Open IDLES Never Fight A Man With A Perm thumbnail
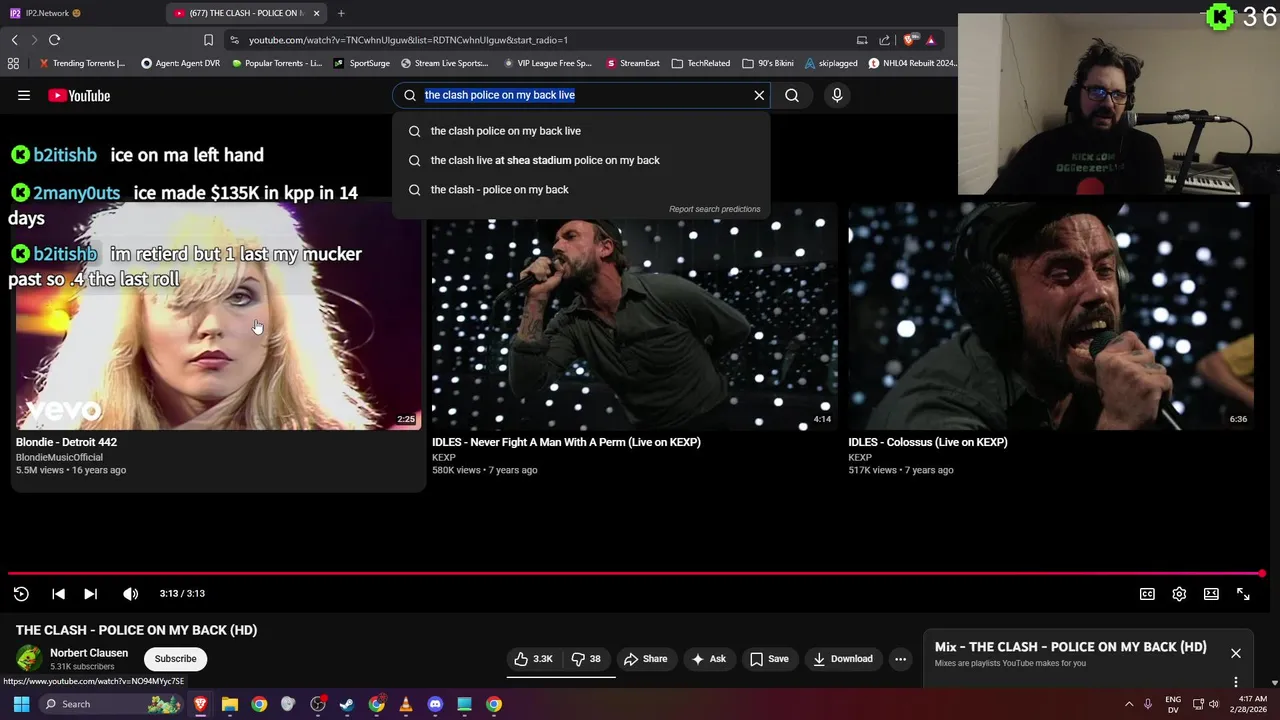Screen dimensions: 1280x720 tap(634, 316)
